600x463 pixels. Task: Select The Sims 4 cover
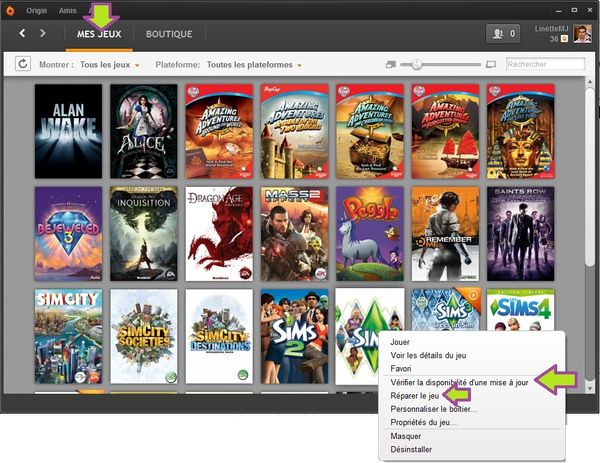coord(520,310)
